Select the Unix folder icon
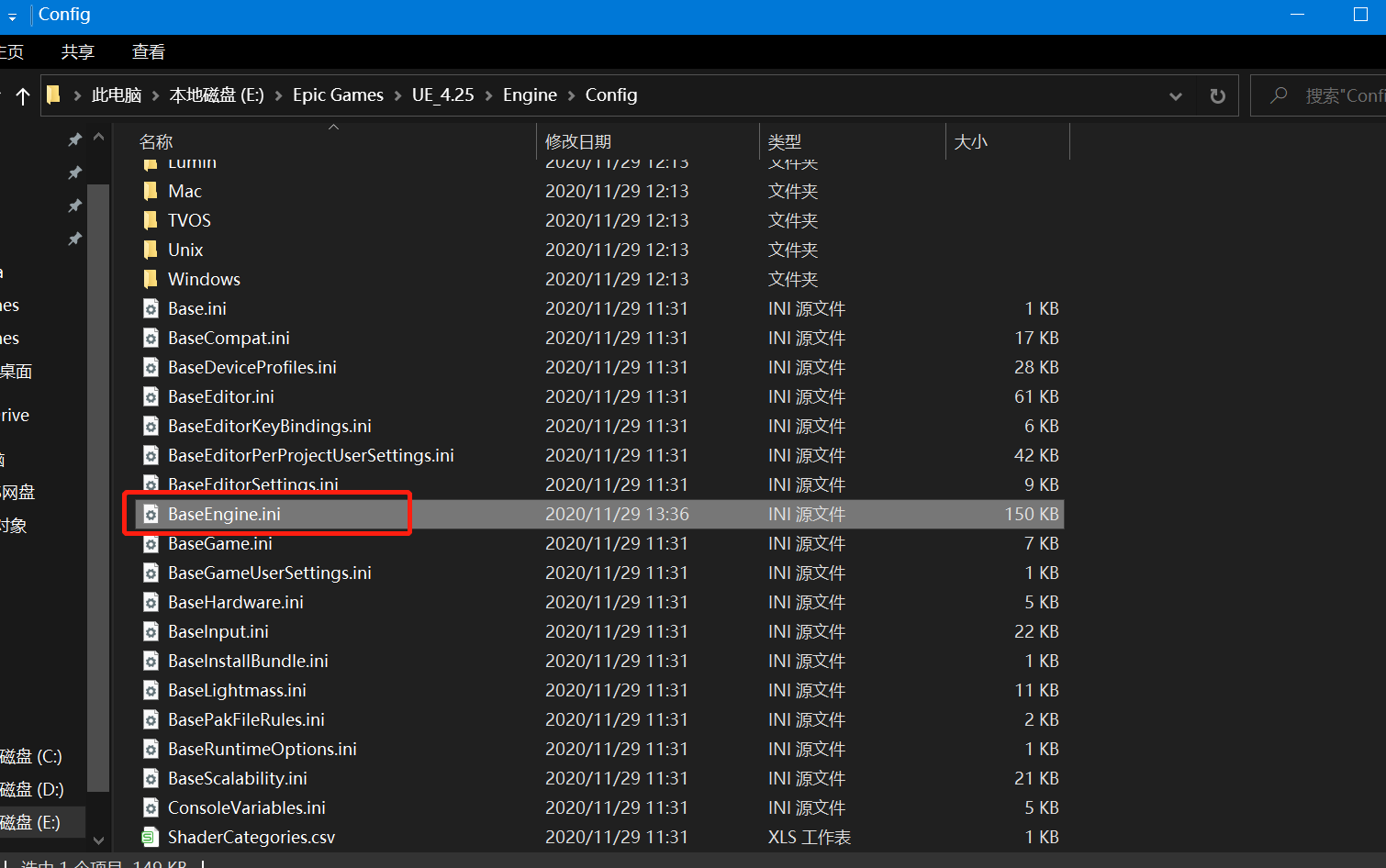 [151, 250]
